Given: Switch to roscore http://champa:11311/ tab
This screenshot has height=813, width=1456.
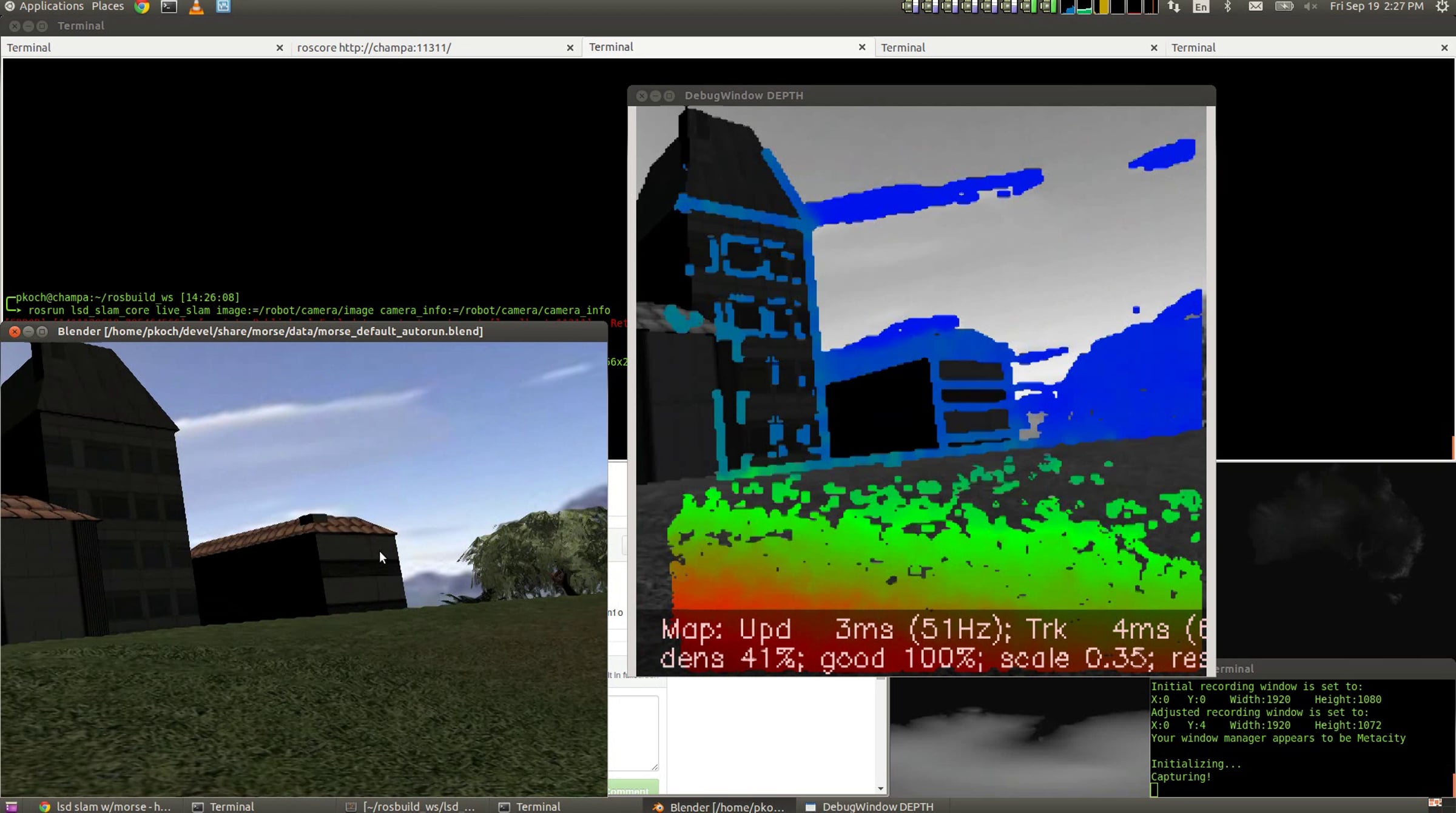Looking at the screenshot, I should (374, 47).
